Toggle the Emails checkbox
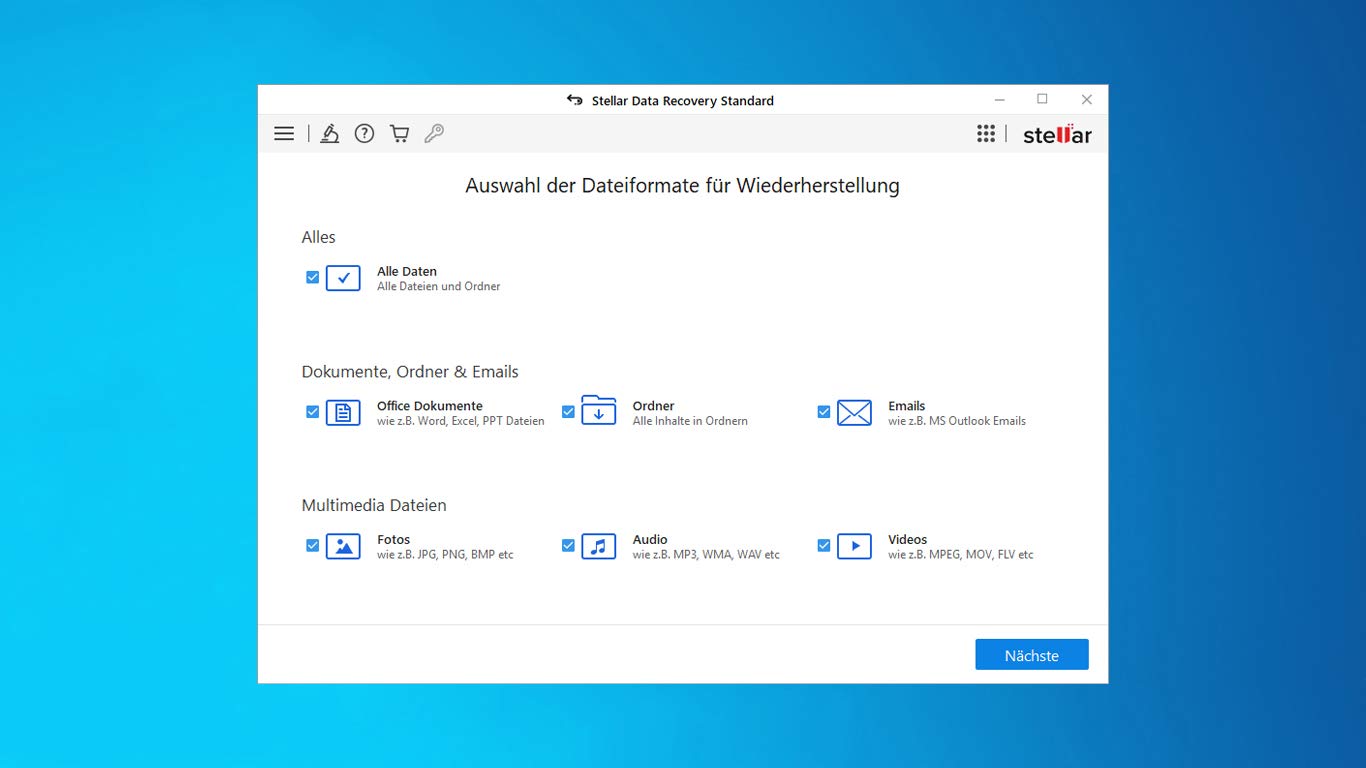The image size is (1366, 768). [x=824, y=411]
